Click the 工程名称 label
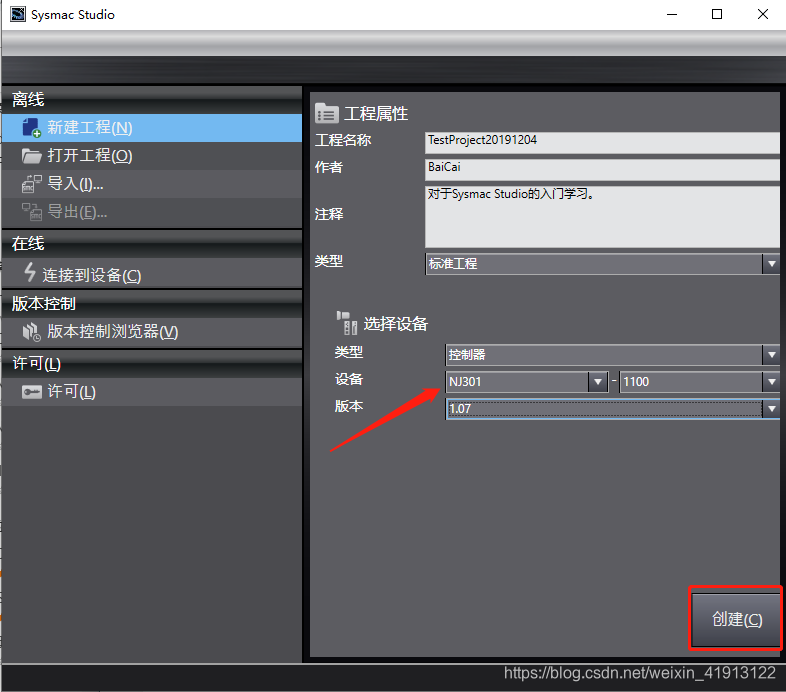 pos(343,140)
